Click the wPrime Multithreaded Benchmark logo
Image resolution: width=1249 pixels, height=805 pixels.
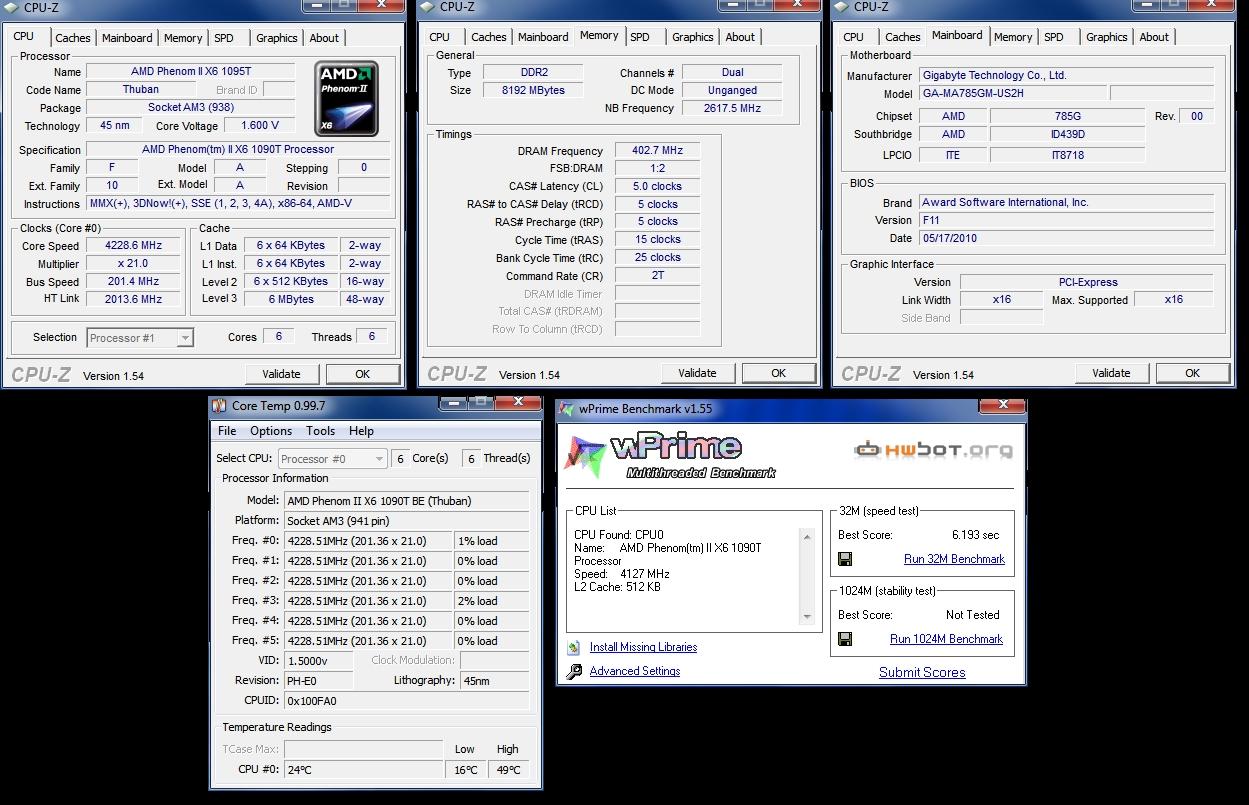tap(672, 455)
